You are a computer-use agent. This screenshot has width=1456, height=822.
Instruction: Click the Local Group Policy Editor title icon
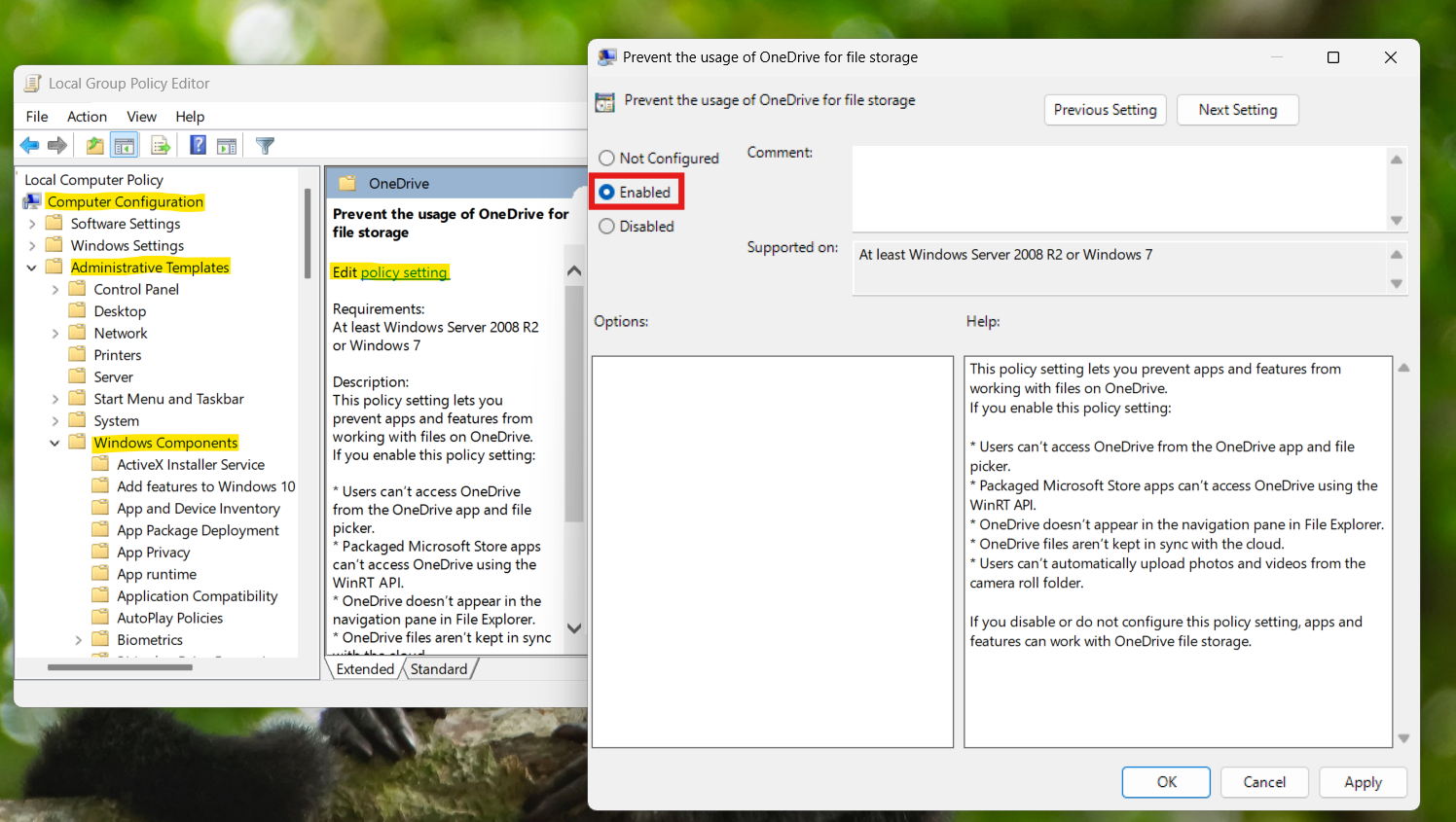coord(33,84)
